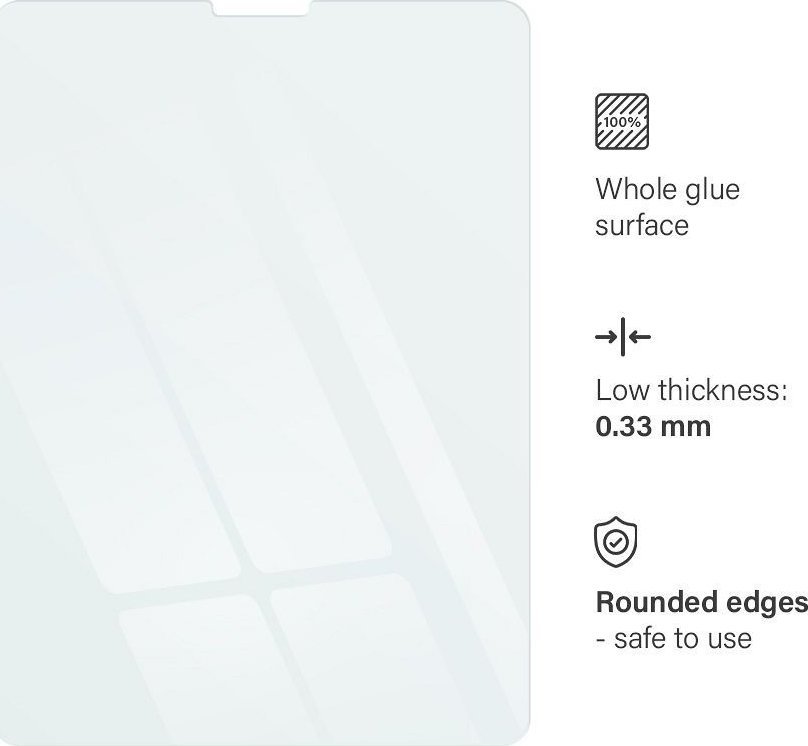808x746 pixels.
Task: Click the bold '0.33 mm' value
Action: click(x=653, y=427)
